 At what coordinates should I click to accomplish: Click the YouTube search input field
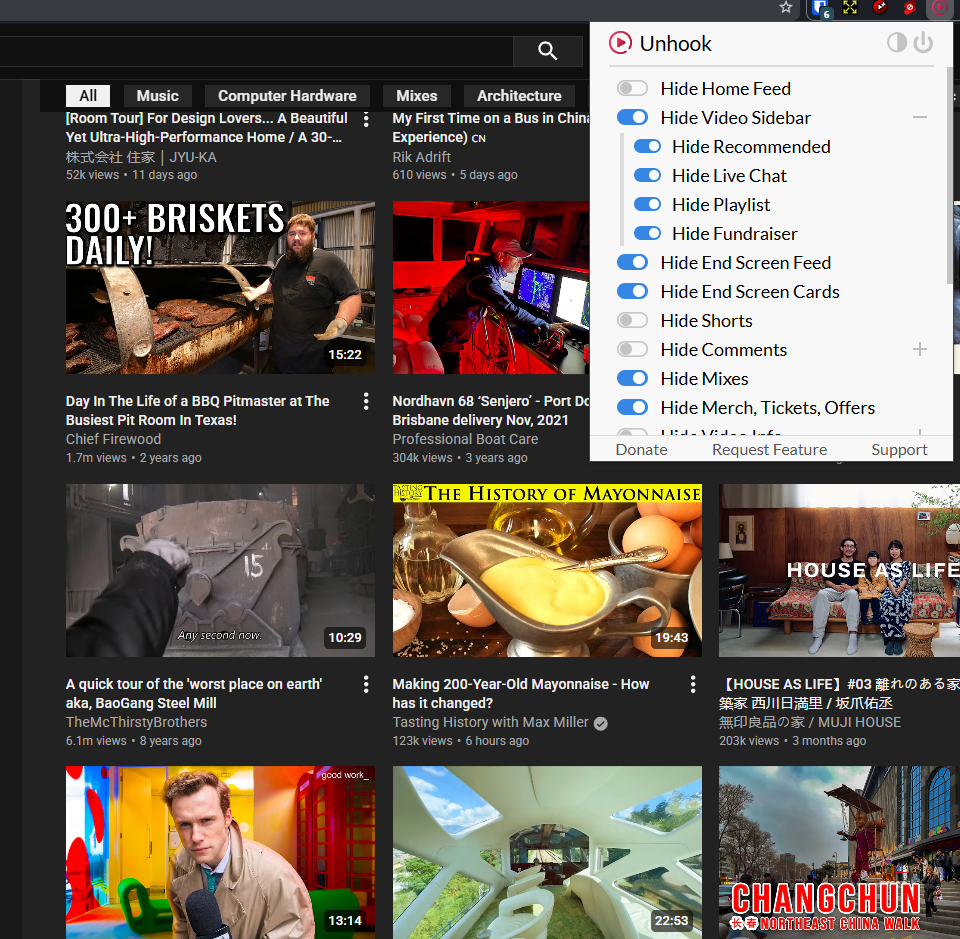coord(256,51)
